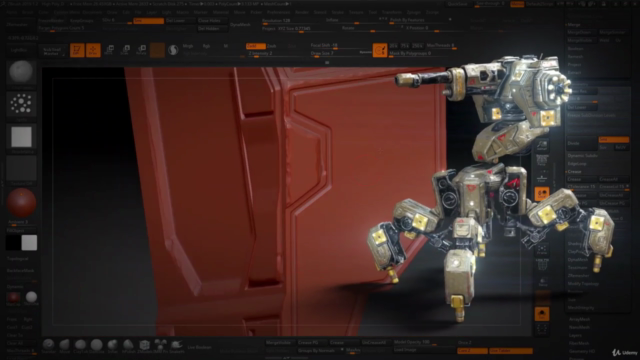
Task: Click the Frame icon on the right shelf
Action: [x=542, y=249]
